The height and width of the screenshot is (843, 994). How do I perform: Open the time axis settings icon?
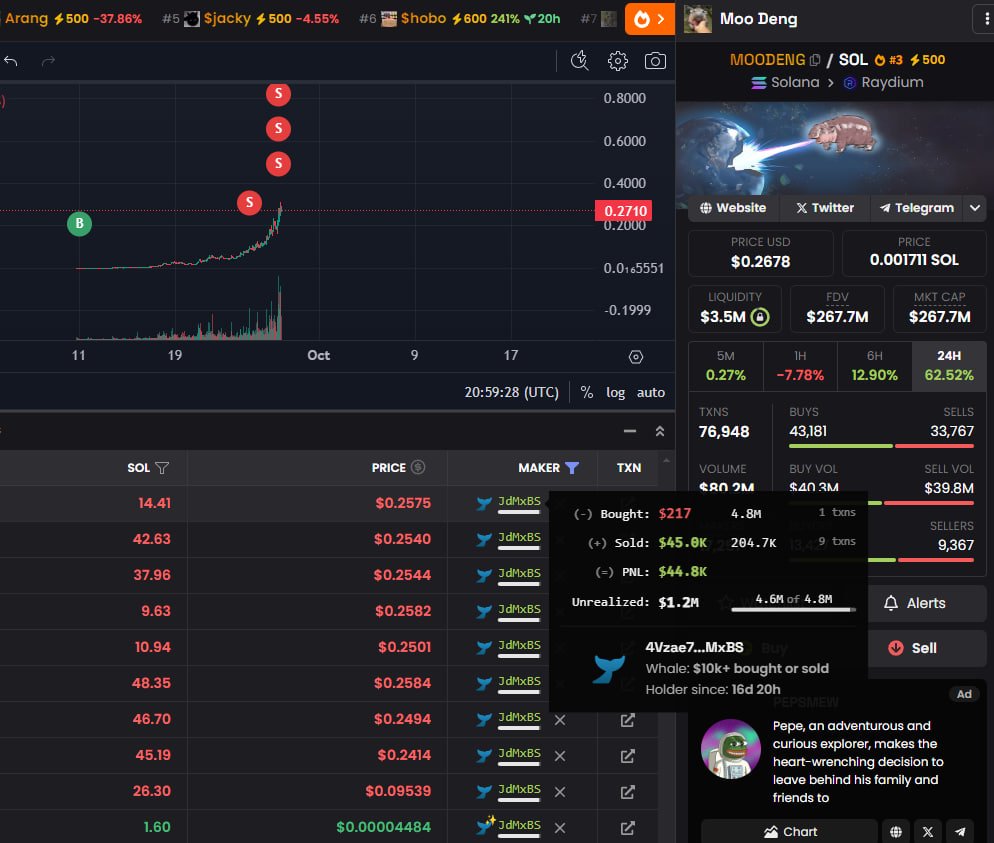click(x=636, y=357)
